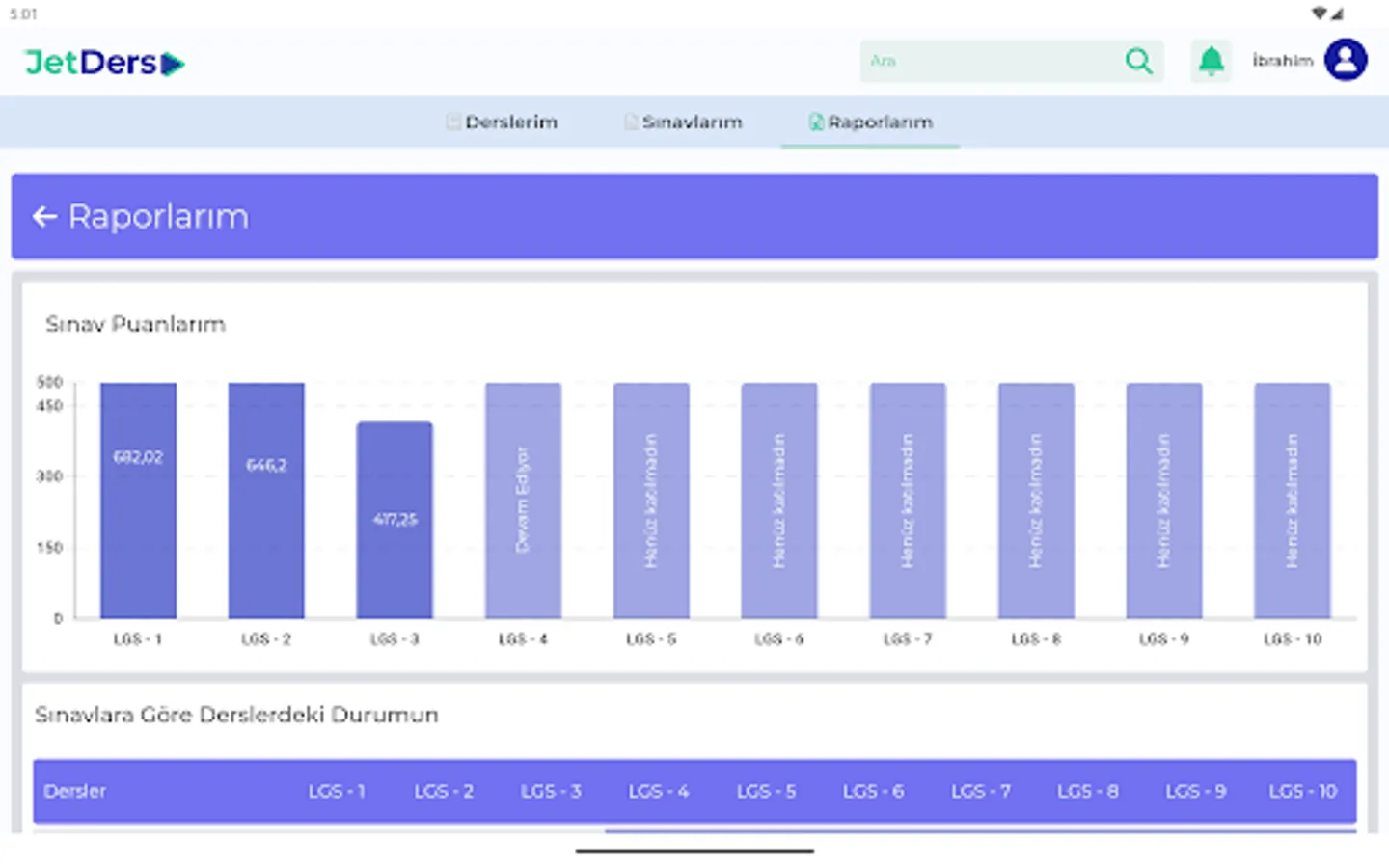
Task: Open search using the magnifier icon
Action: [x=1139, y=60]
